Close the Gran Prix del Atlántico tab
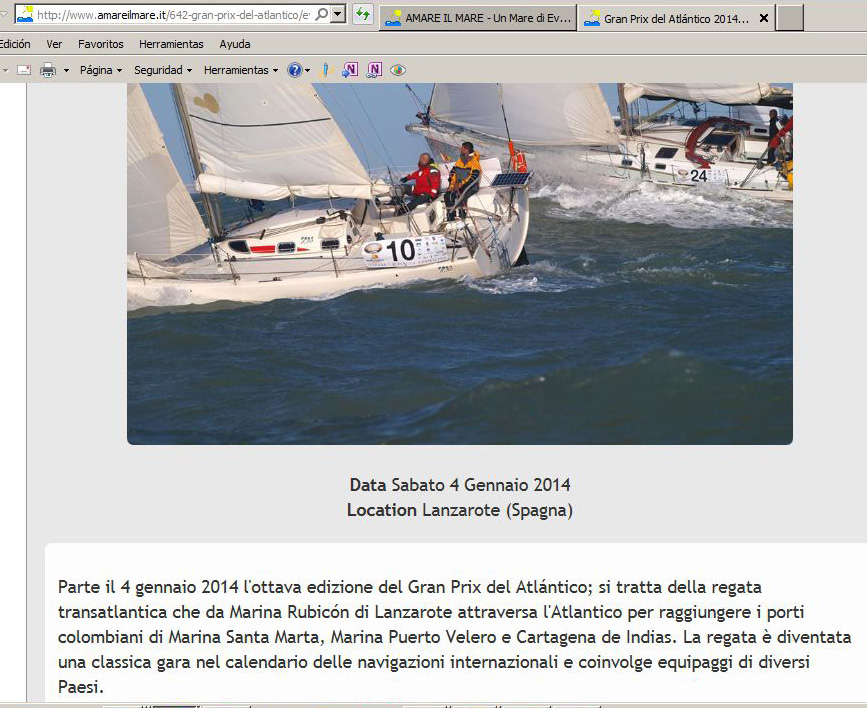This screenshot has height=708, width=867. coord(764,18)
